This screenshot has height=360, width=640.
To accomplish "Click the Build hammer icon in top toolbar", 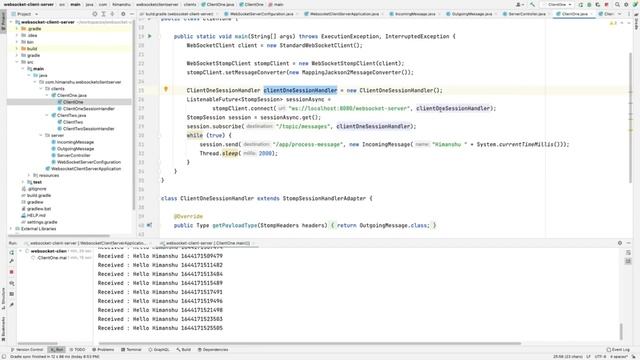I will click(x=532, y=4).
